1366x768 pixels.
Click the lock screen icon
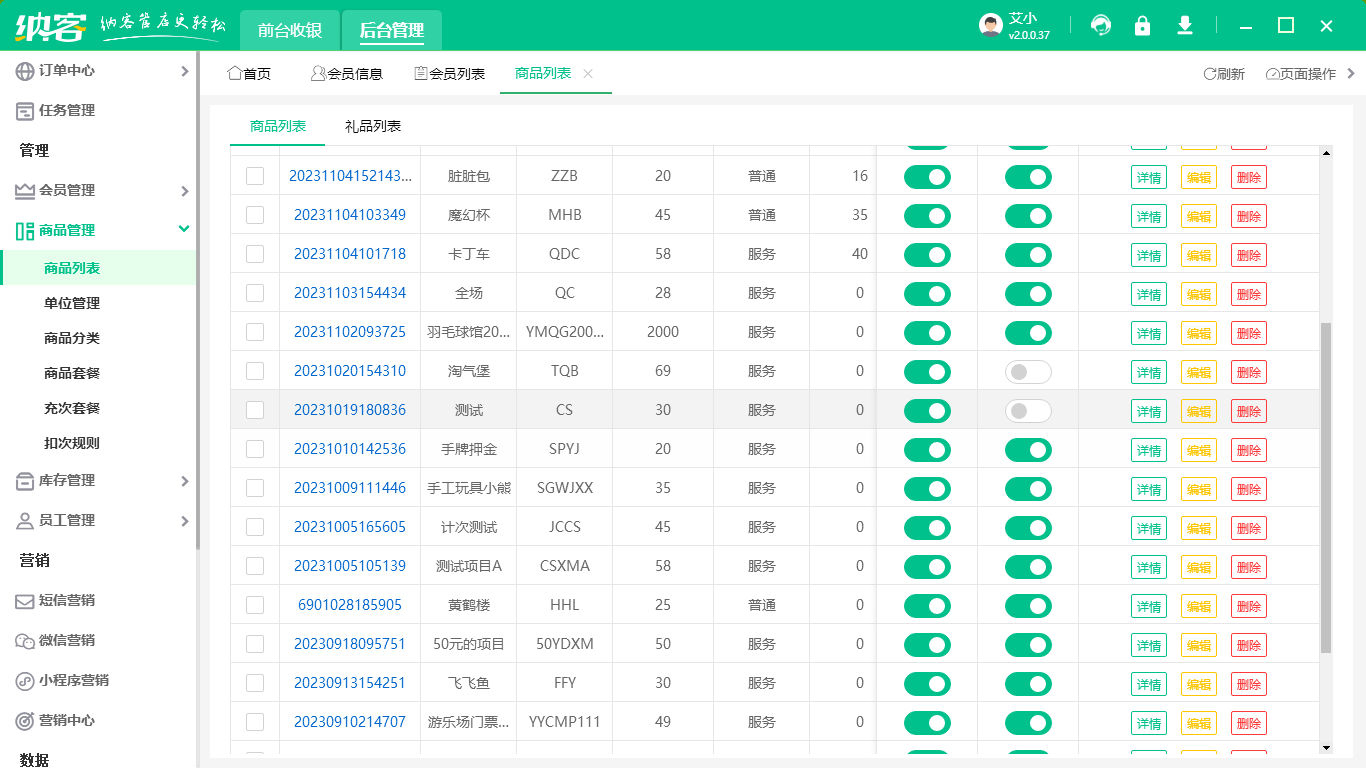pos(1142,26)
